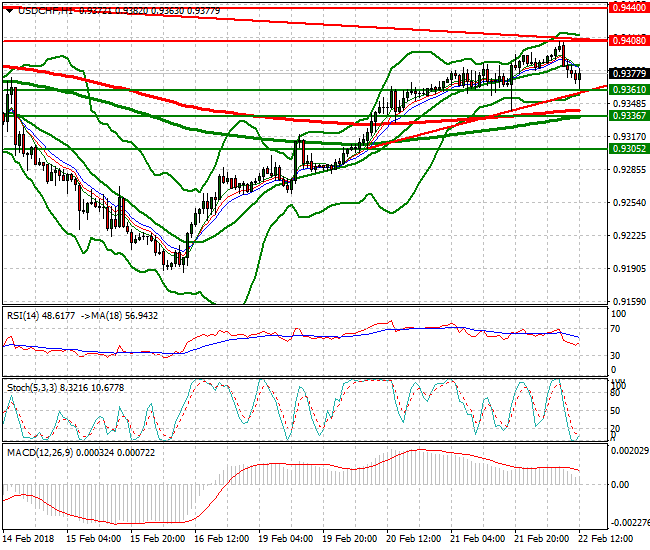Click the 0.91905 price scale value
The image size is (650, 550).
(x=629, y=269)
